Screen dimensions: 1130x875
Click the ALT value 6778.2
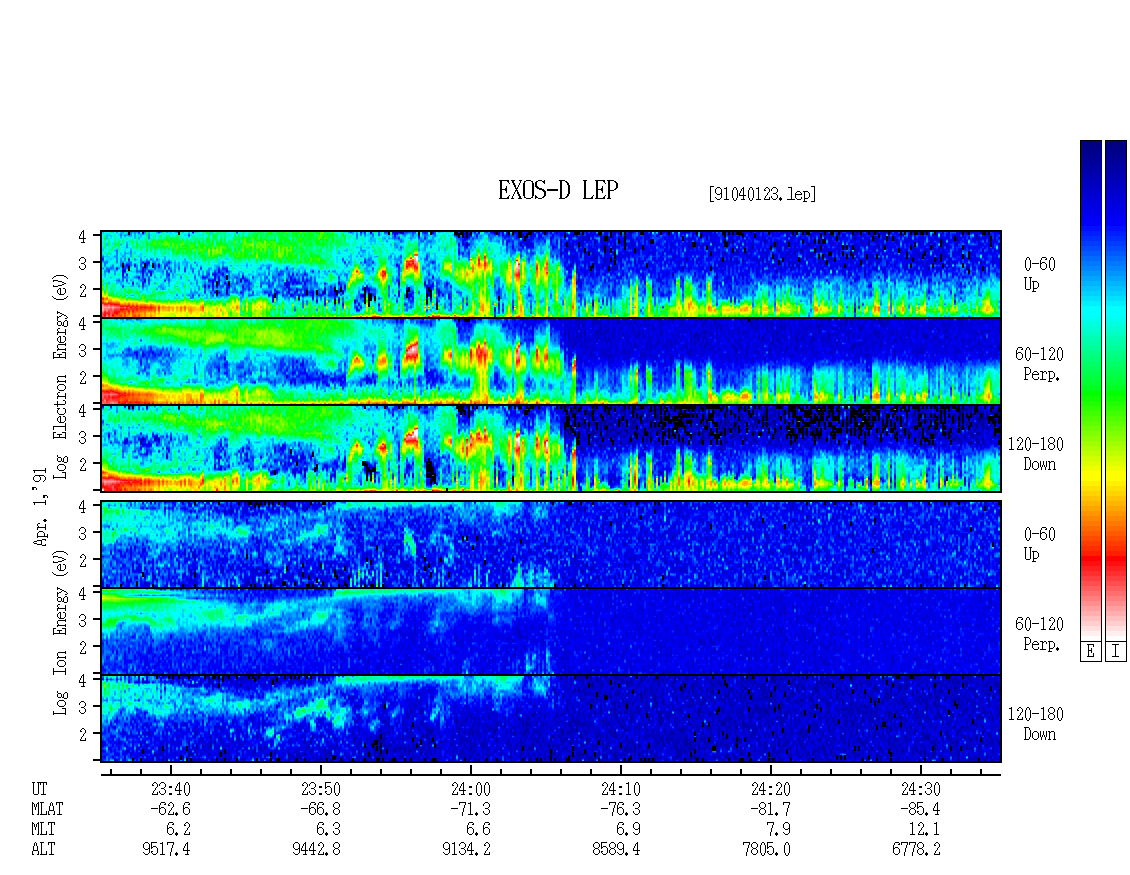point(916,849)
